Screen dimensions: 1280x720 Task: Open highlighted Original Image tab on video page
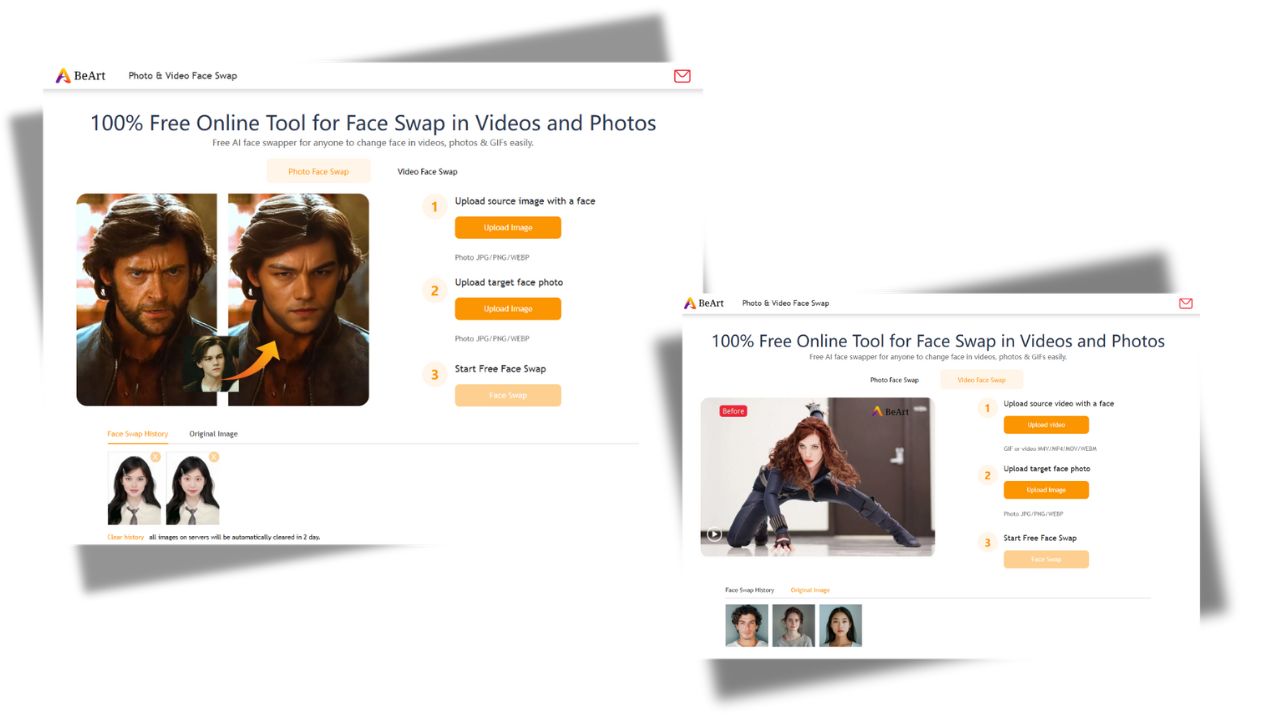pyautogui.click(x=810, y=590)
